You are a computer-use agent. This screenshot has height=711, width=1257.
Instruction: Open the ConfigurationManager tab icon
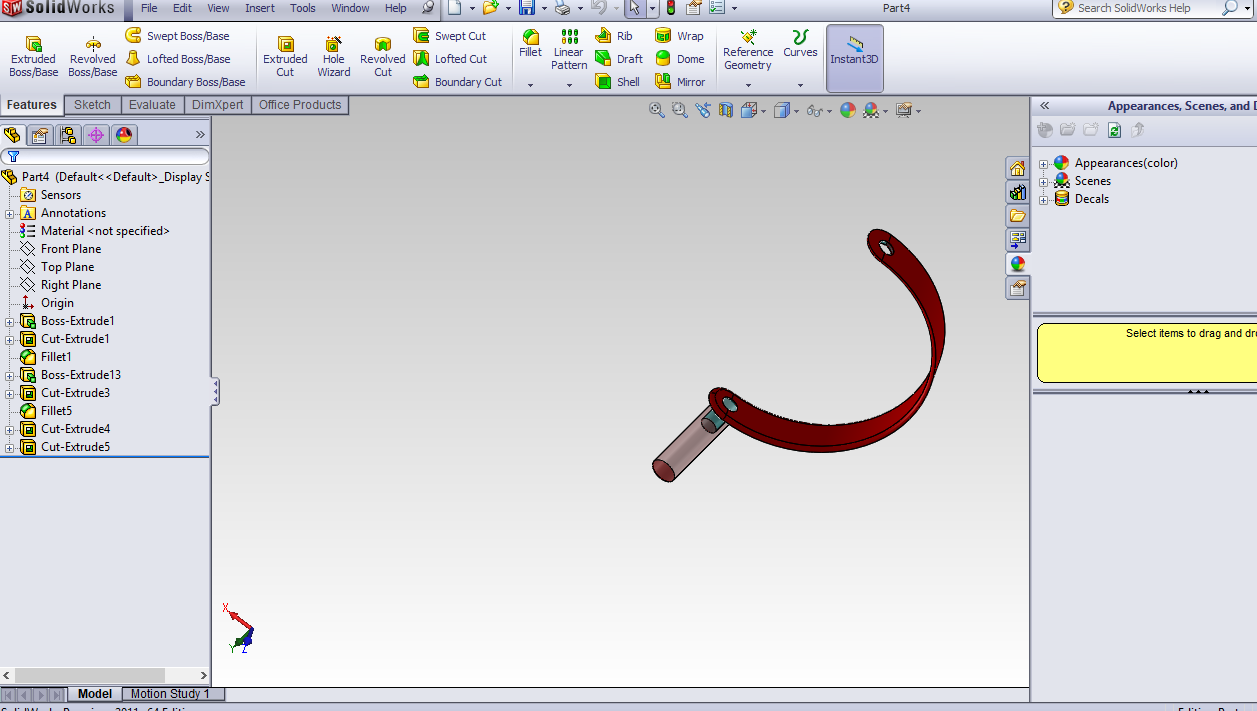(x=68, y=135)
